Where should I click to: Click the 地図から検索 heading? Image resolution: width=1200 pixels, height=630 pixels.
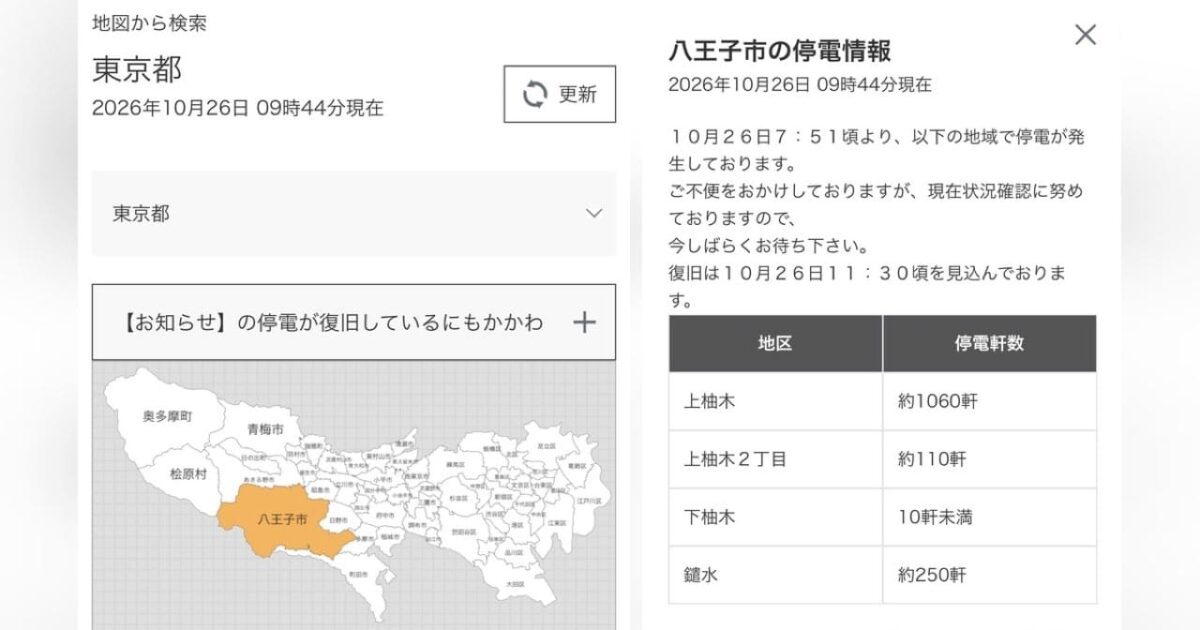click(149, 22)
